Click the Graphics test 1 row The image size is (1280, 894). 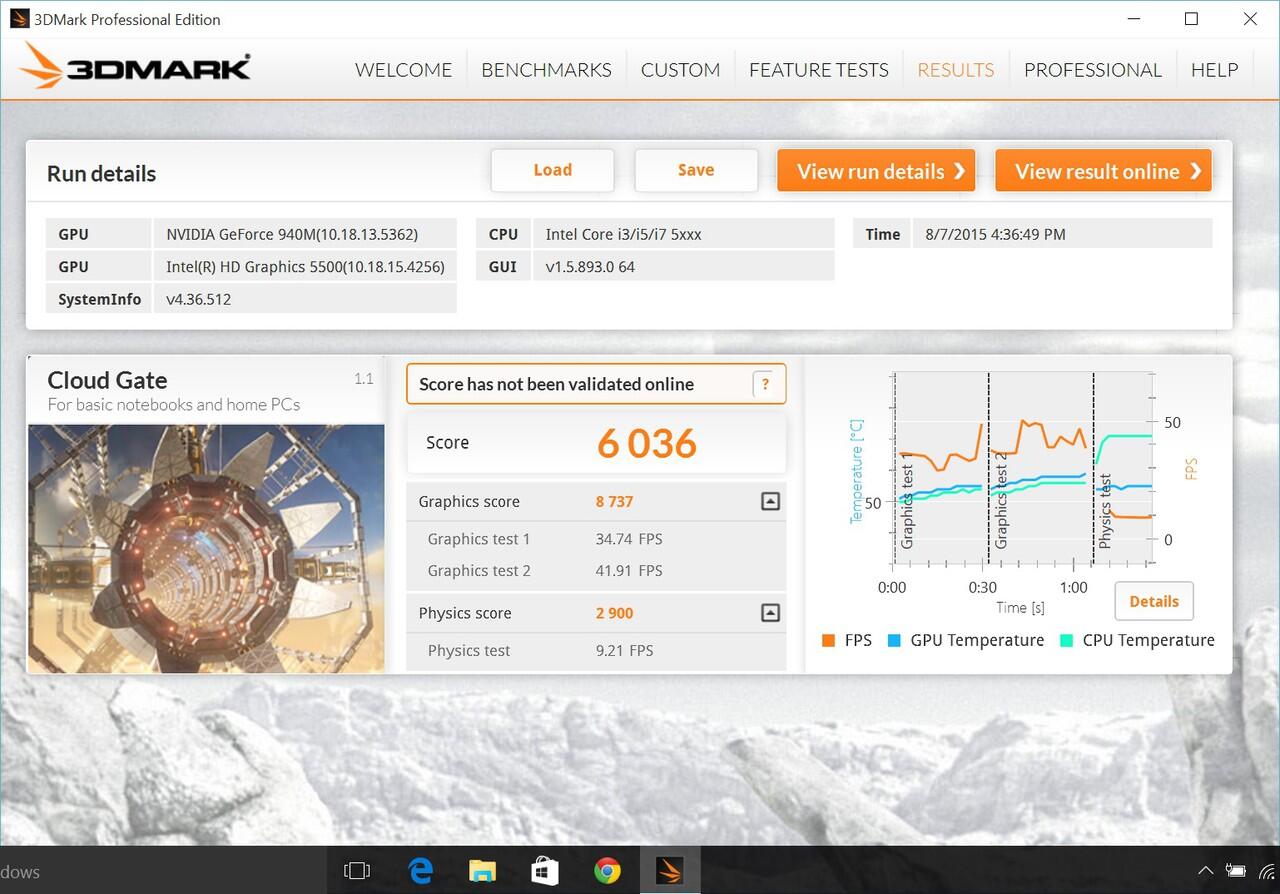[596, 539]
